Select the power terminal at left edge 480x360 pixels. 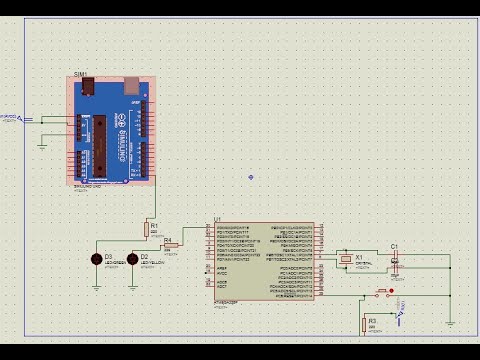coord(21,119)
